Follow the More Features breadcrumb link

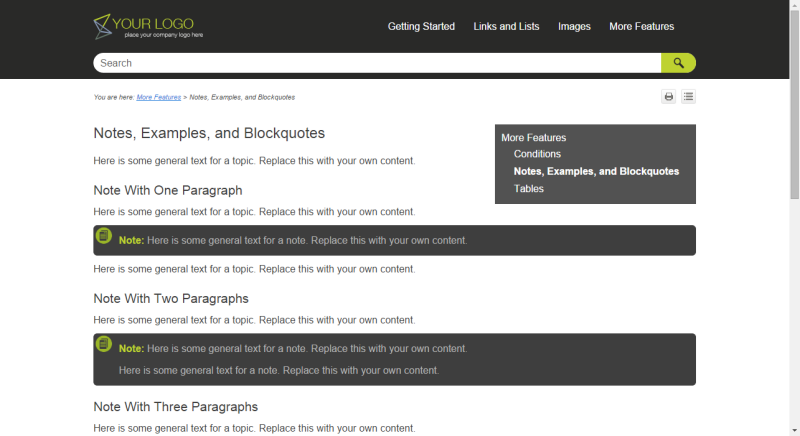coord(159,97)
